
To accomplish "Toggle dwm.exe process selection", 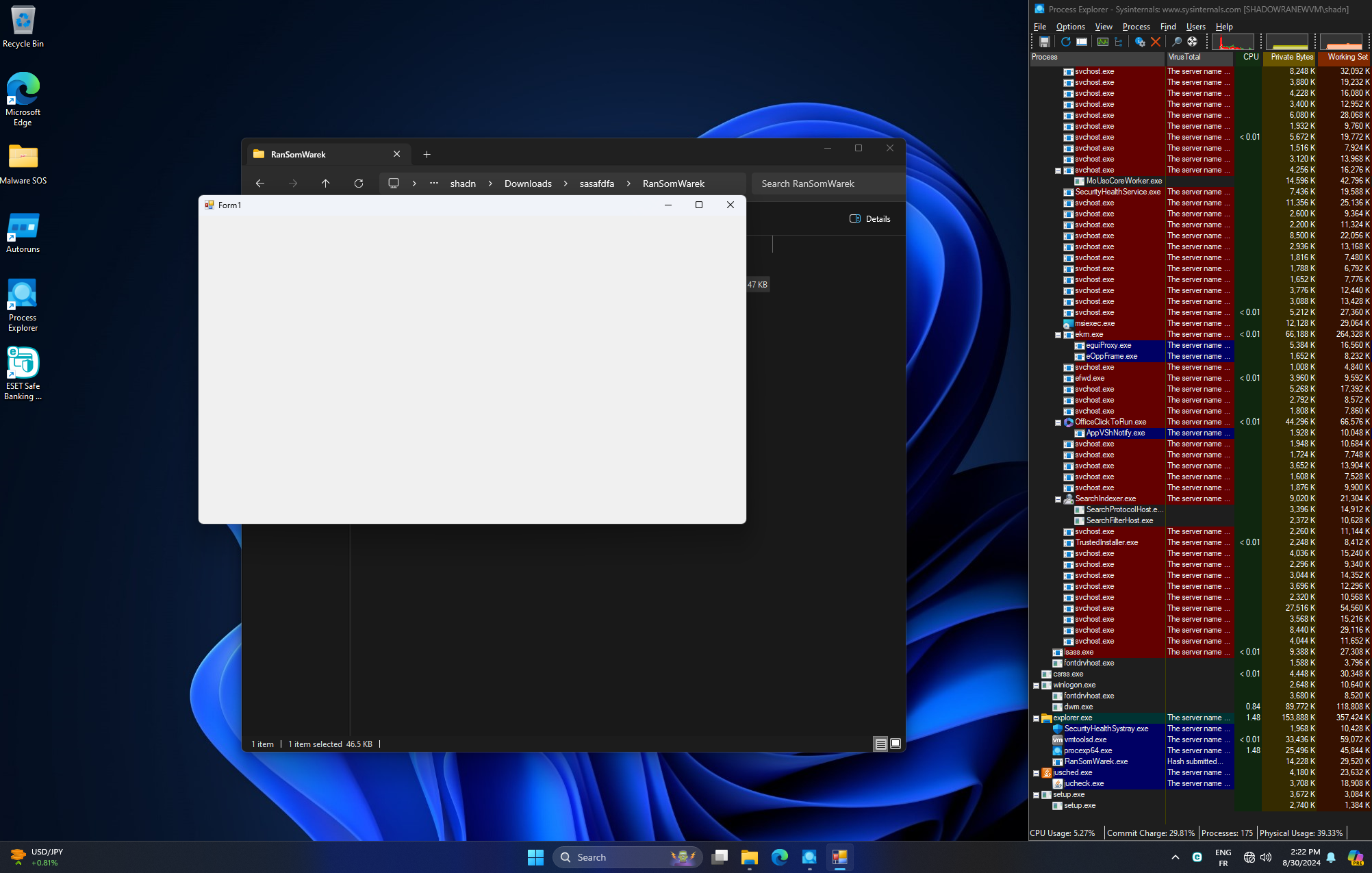I will (x=1084, y=706).
